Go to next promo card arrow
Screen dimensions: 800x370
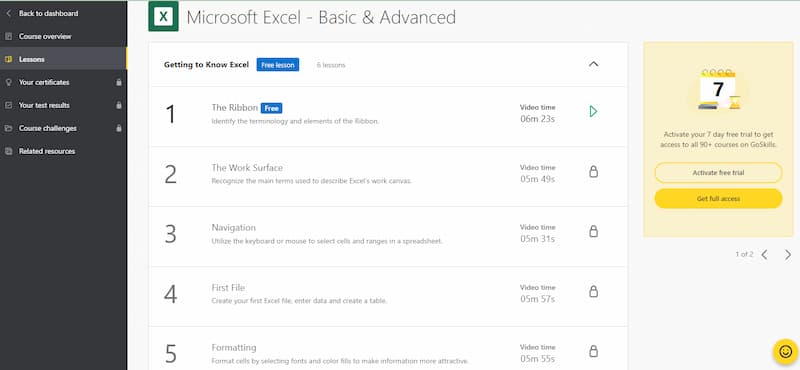tap(788, 255)
